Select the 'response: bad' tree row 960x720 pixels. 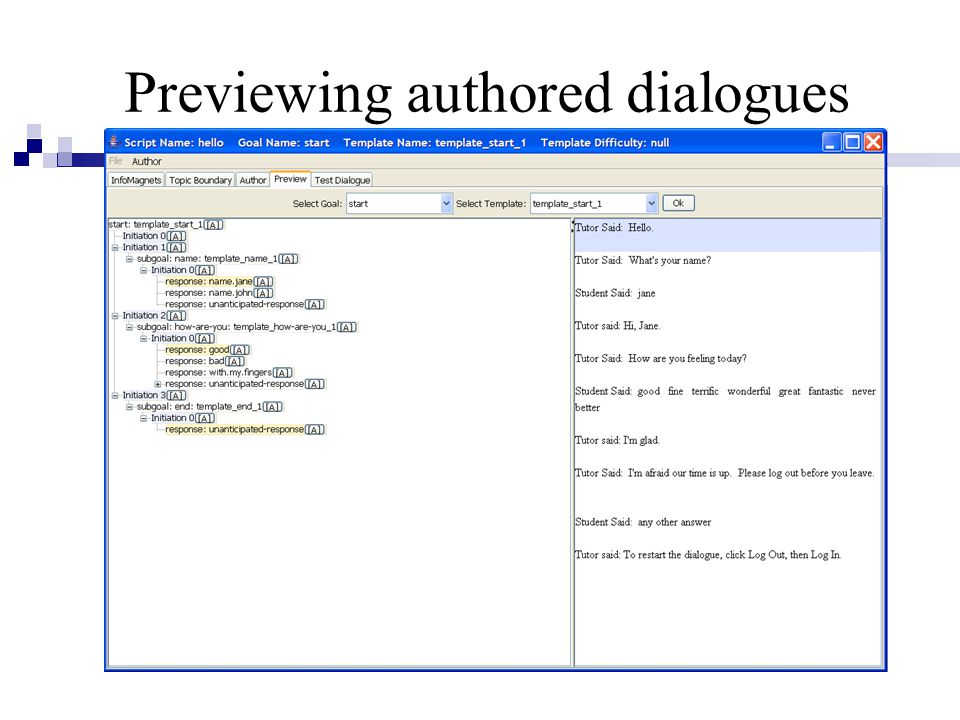tap(204, 361)
